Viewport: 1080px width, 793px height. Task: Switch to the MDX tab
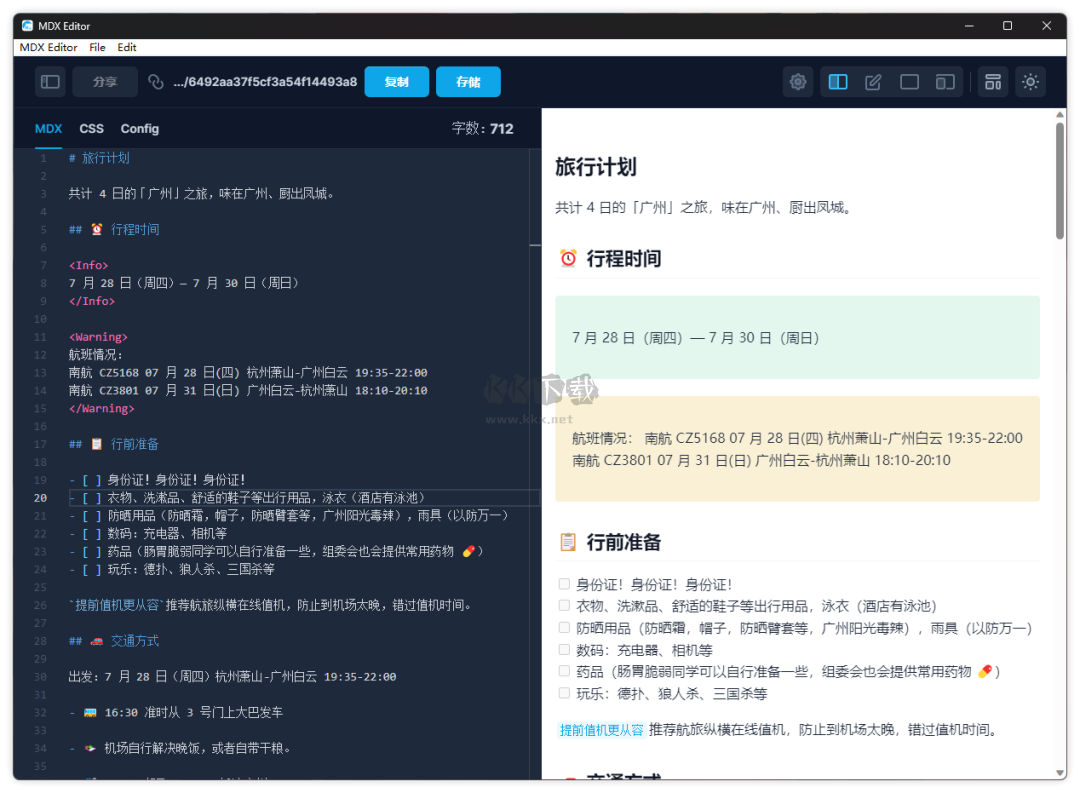(48, 129)
